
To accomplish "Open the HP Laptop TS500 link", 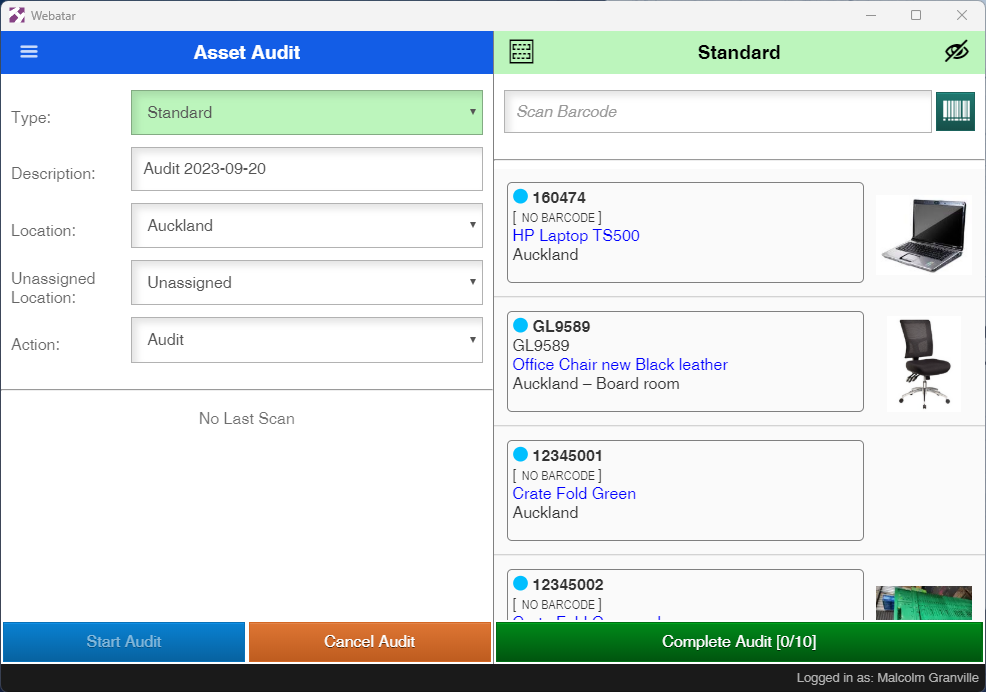I will pyautogui.click(x=576, y=235).
